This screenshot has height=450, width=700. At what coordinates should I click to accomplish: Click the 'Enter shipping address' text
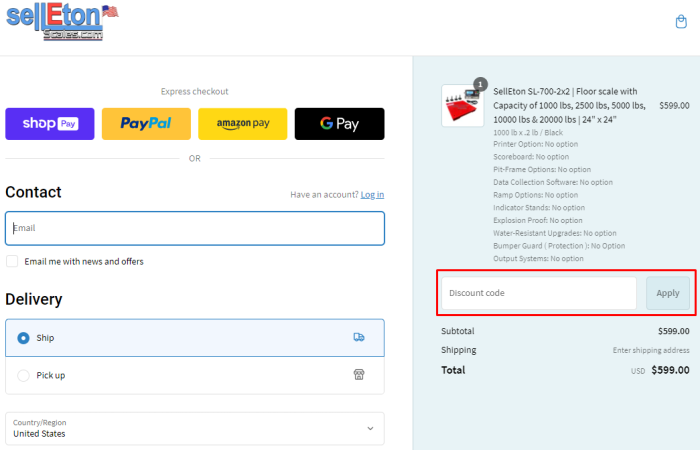coord(651,350)
